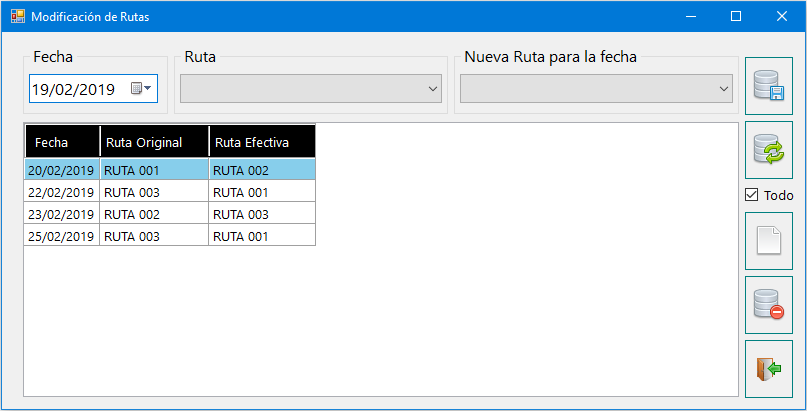
Task: Click the refresh database icon button
Action: pyautogui.click(x=769, y=150)
